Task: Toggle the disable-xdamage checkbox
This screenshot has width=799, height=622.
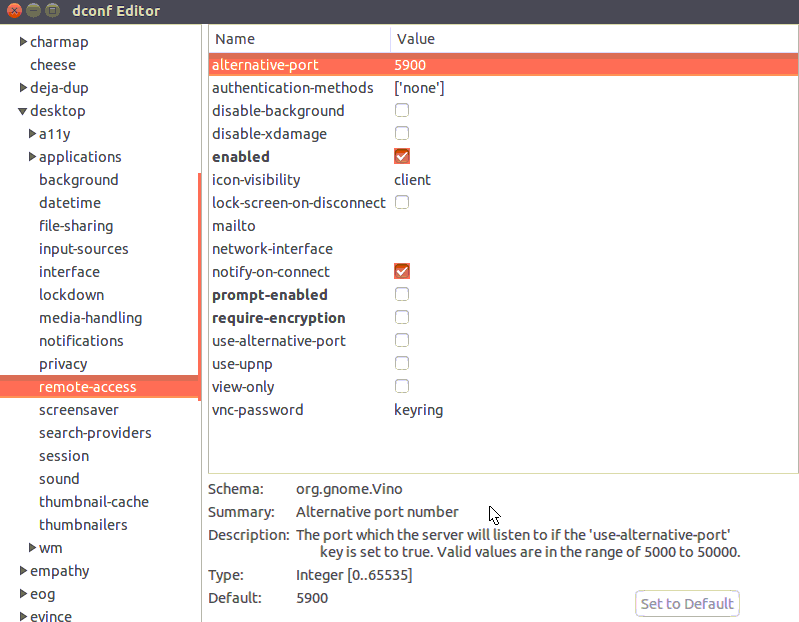Action: [402, 133]
